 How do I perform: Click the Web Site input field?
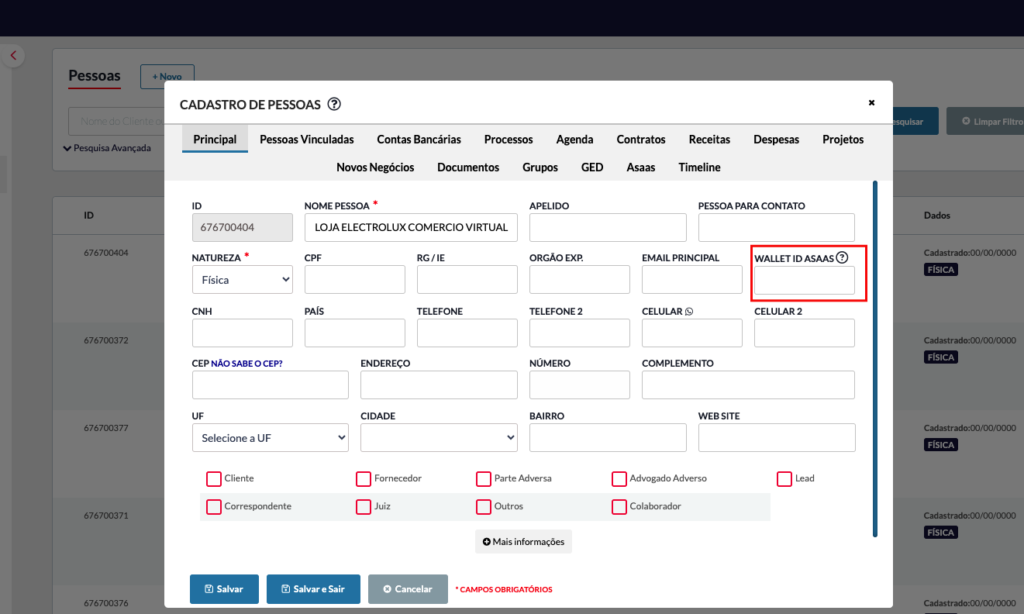click(x=776, y=438)
